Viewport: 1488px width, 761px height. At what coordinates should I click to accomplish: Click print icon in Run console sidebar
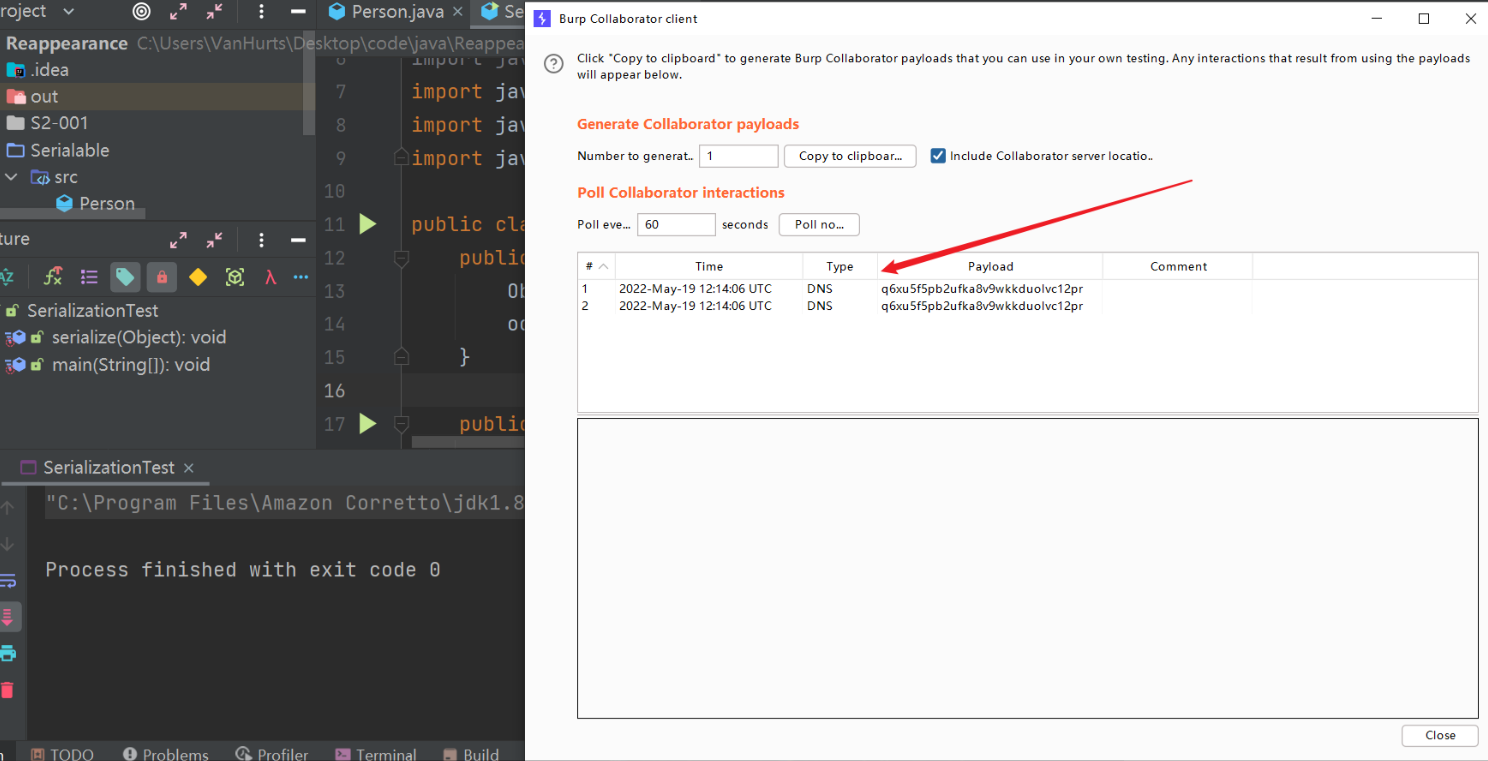(x=7, y=653)
